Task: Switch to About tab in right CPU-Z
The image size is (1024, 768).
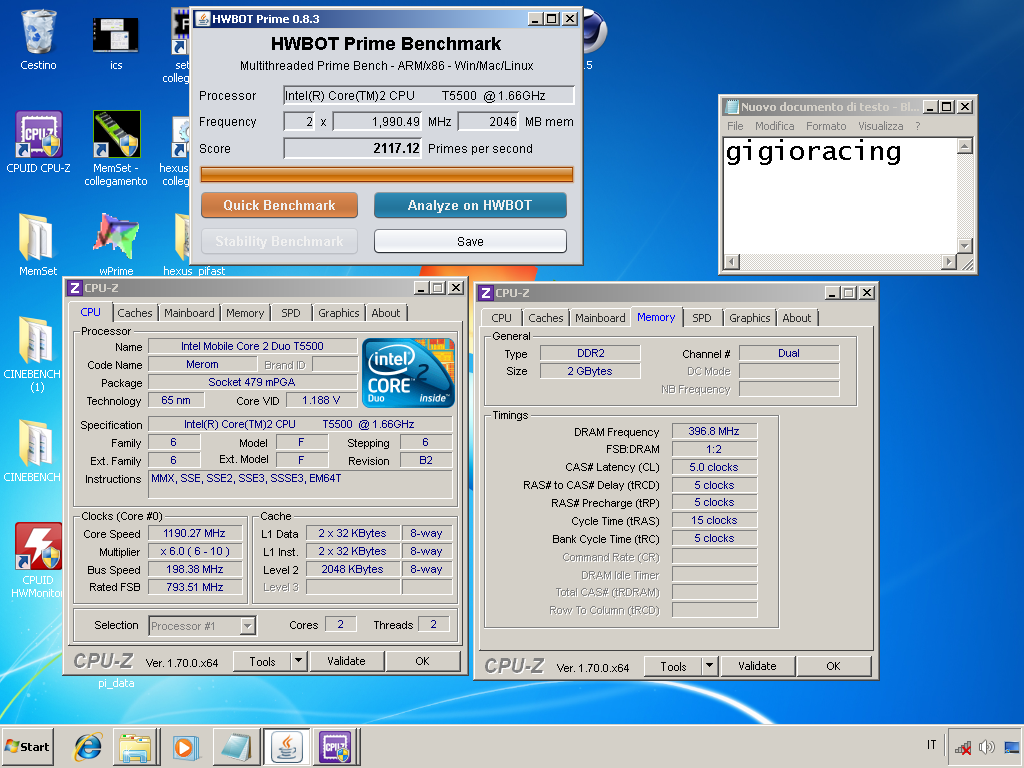Action: (x=797, y=318)
